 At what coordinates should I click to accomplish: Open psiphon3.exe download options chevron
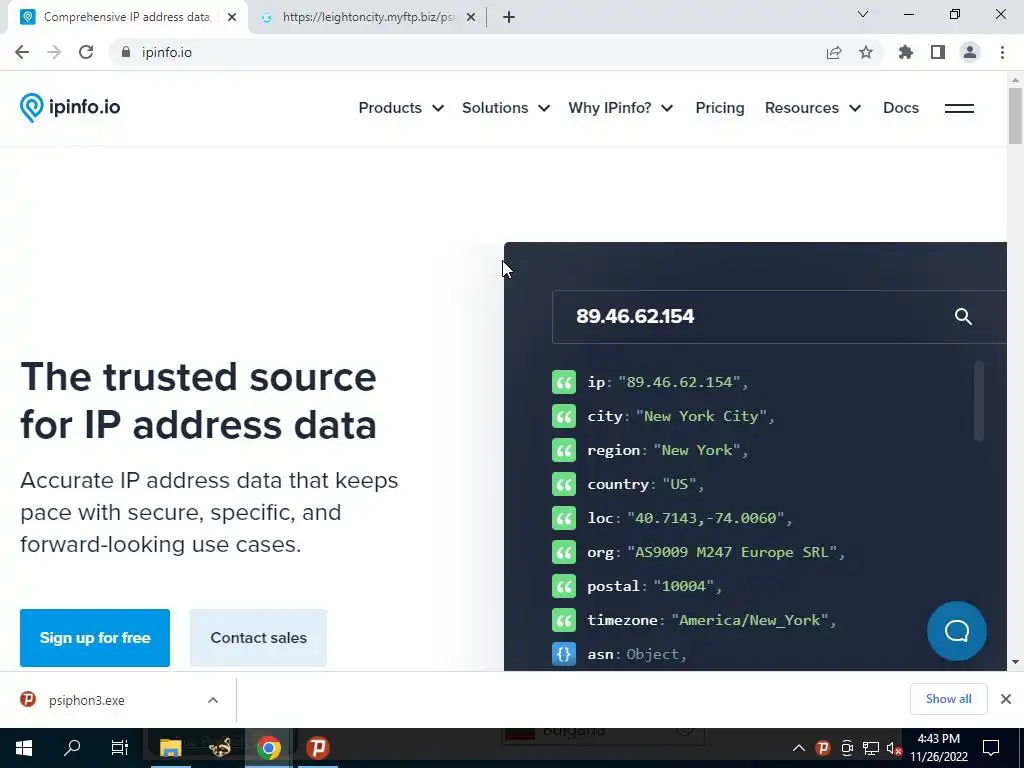click(213, 700)
